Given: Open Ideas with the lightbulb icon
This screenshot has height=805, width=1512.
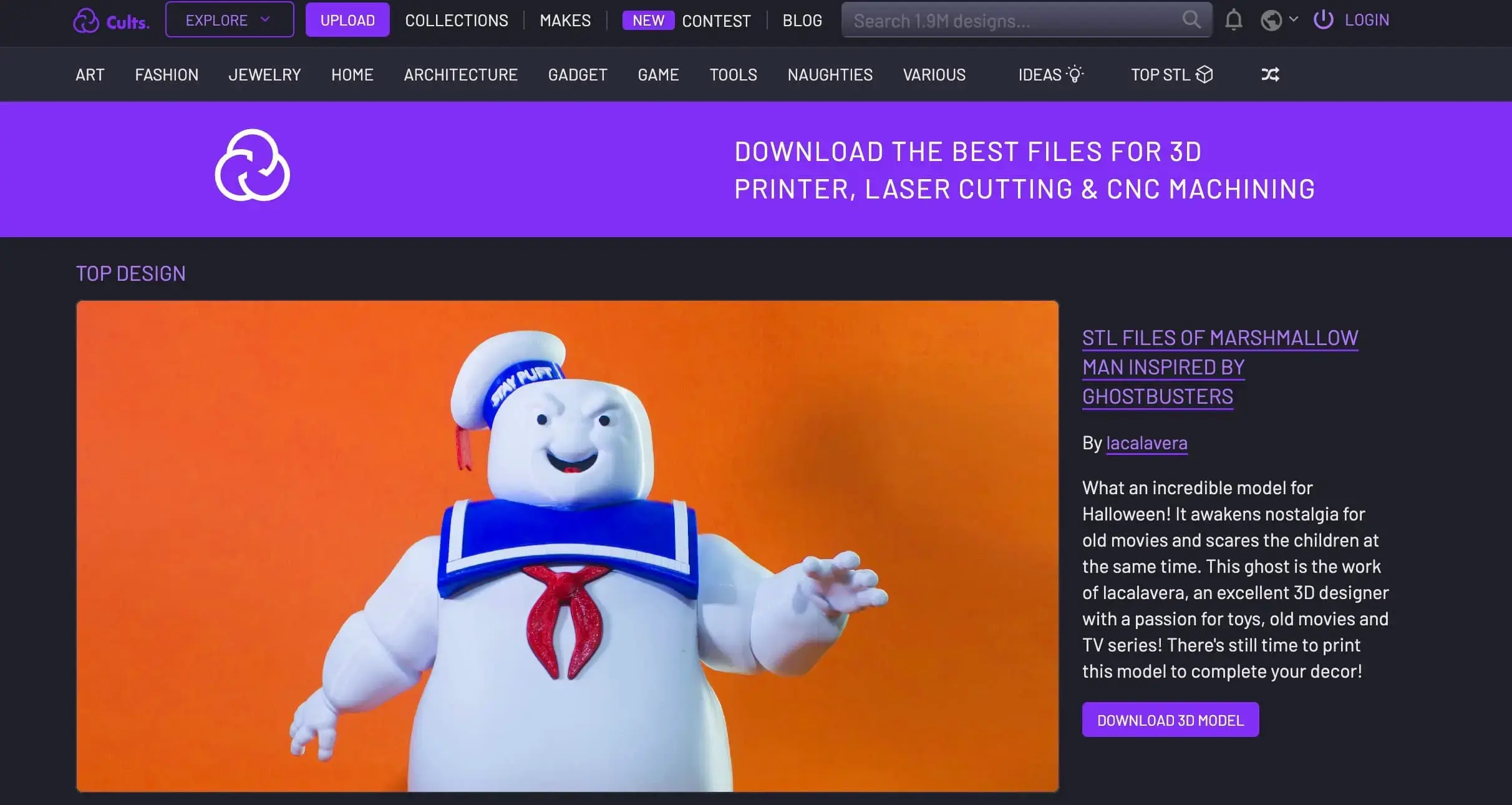Looking at the screenshot, I should pos(1050,75).
